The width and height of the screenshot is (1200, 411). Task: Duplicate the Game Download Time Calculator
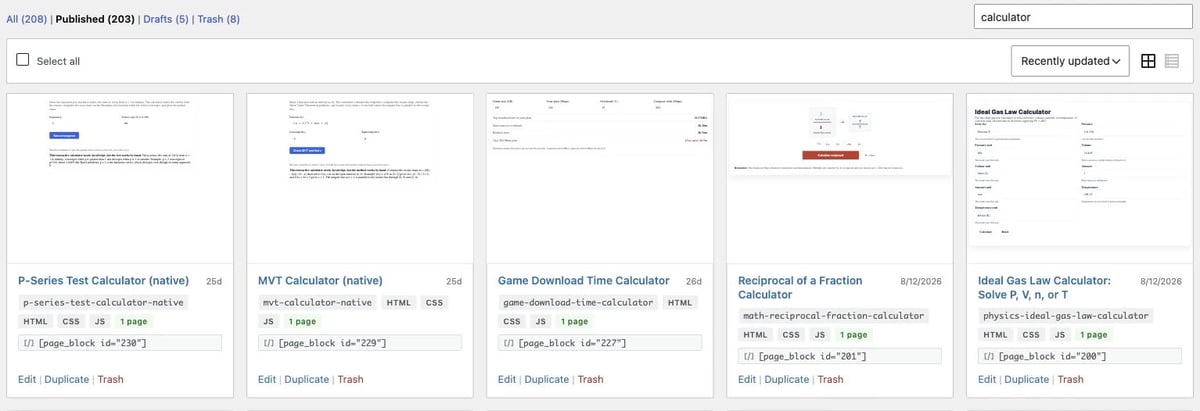pyautogui.click(x=546, y=380)
